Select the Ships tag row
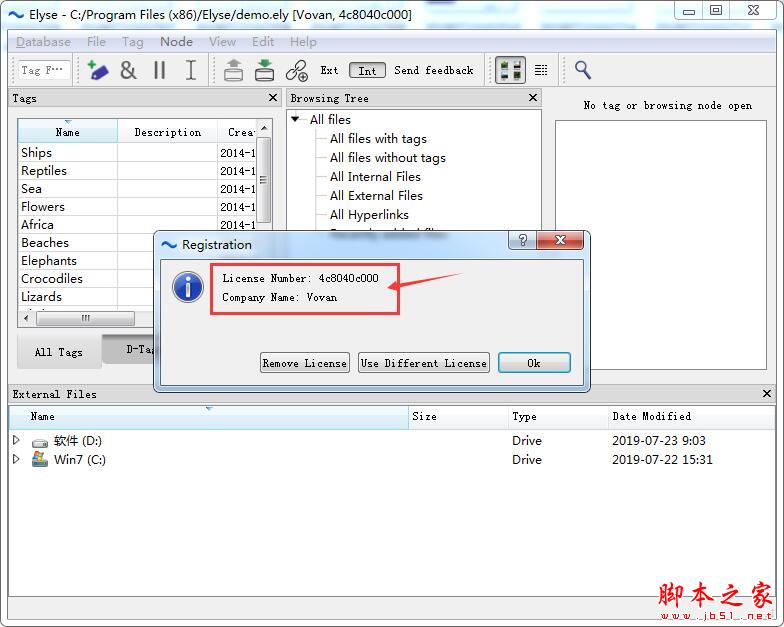This screenshot has height=627, width=784. (x=138, y=152)
